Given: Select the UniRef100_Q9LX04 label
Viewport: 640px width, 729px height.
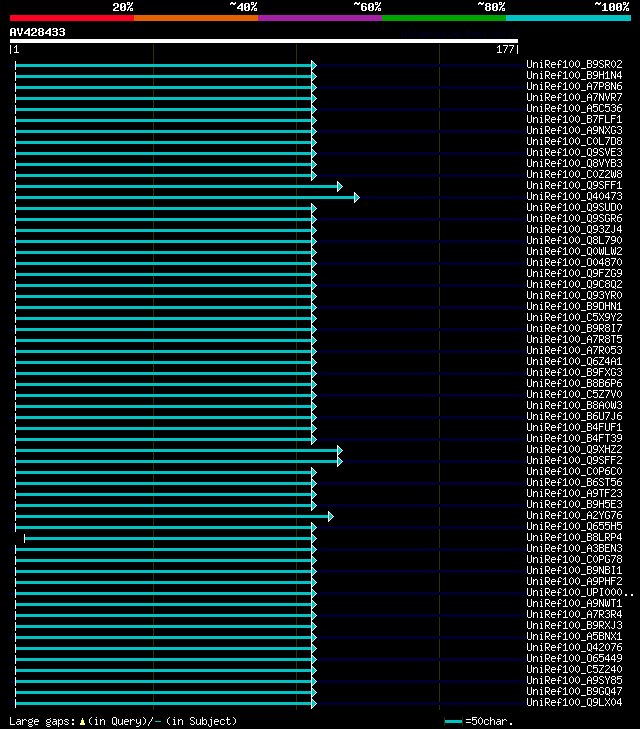Looking at the screenshot, I should tap(574, 702).
